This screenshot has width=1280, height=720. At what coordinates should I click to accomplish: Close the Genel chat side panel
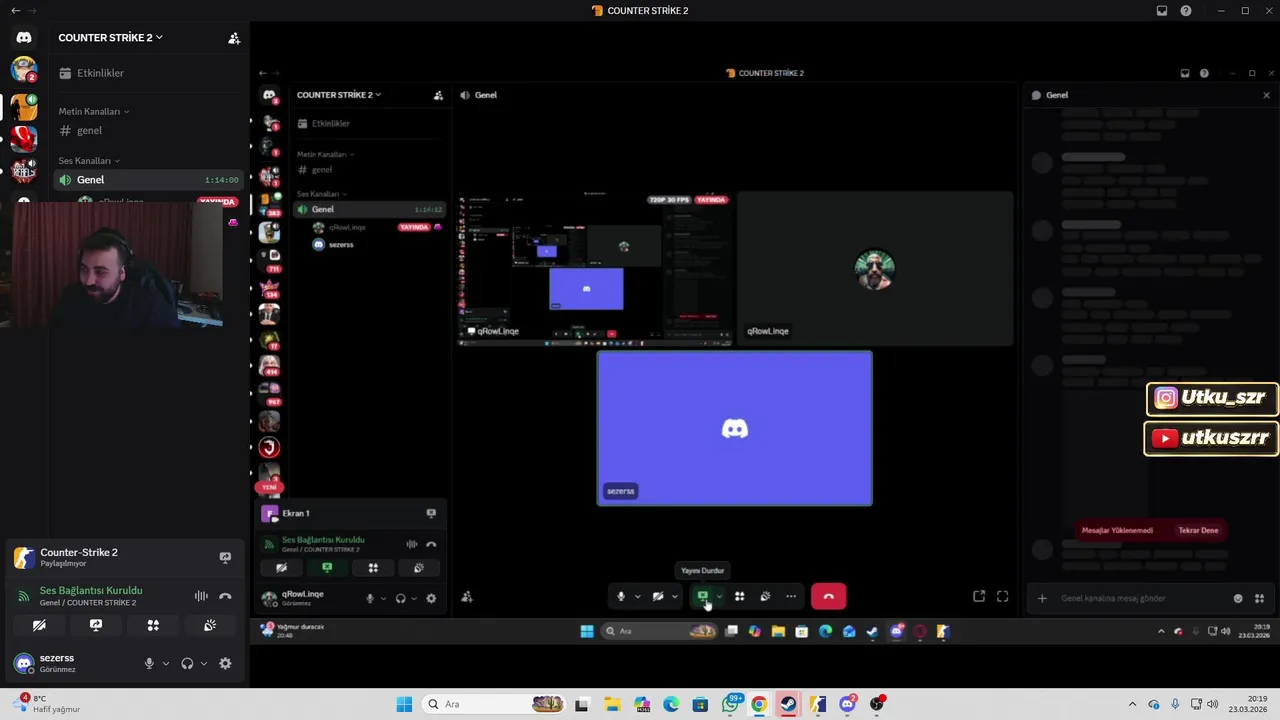[1266, 95]
